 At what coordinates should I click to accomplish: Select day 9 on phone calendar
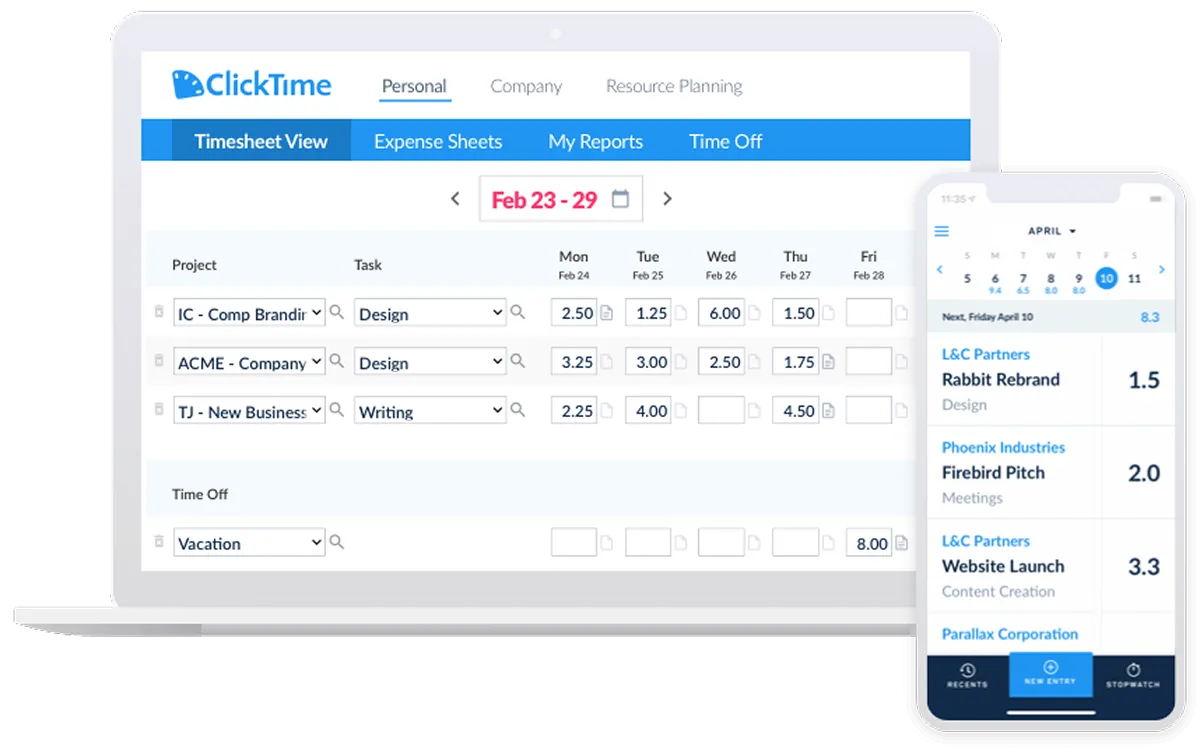[x=1079, y=279]
